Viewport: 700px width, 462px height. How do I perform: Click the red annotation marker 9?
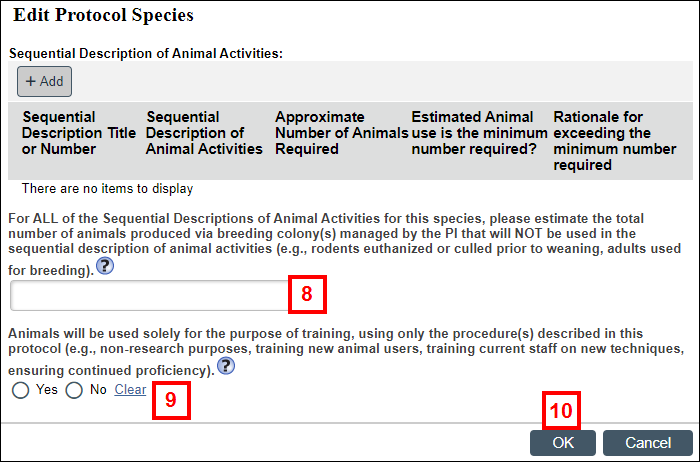click(x=171, y=400)
